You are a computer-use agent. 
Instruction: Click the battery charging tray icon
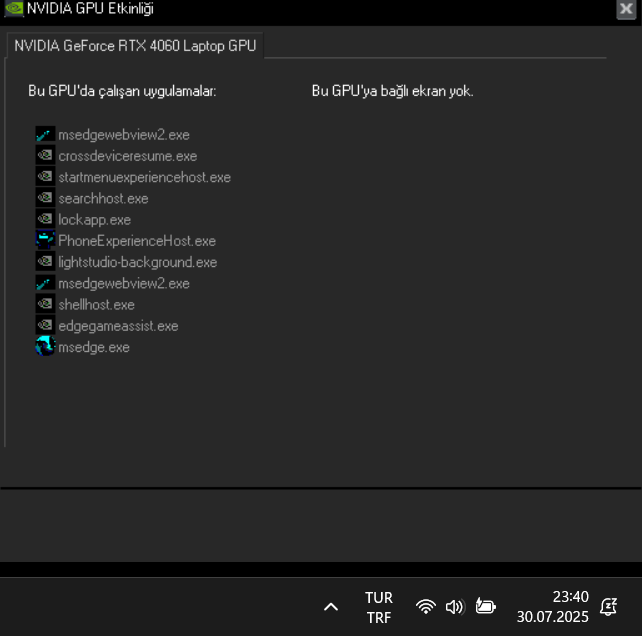(486, 606)
